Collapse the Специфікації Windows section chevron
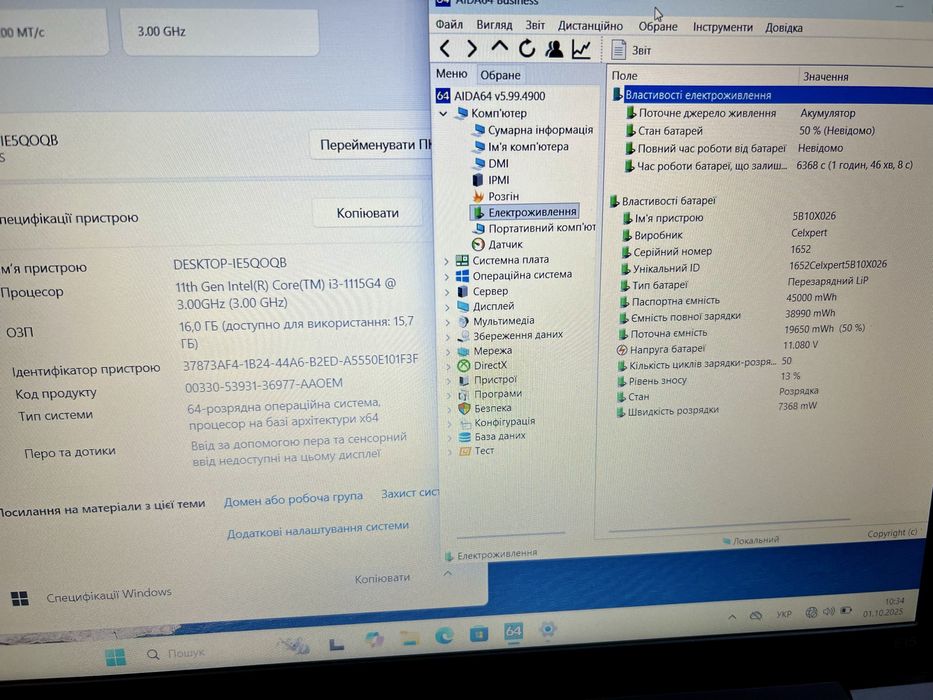 tap(448, 573)
